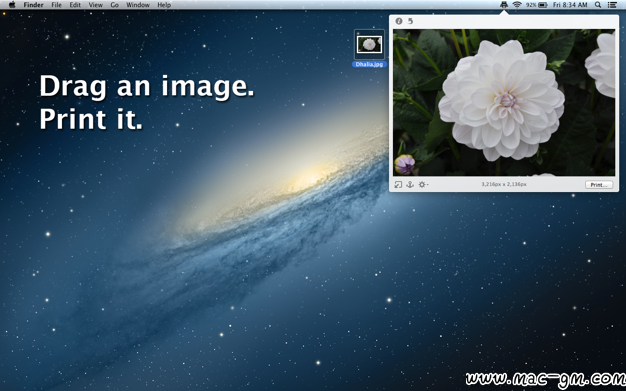The width and height of the screenshot is (626, 391).
Task: Open Spotlight search magnifier
Action: 598,5
